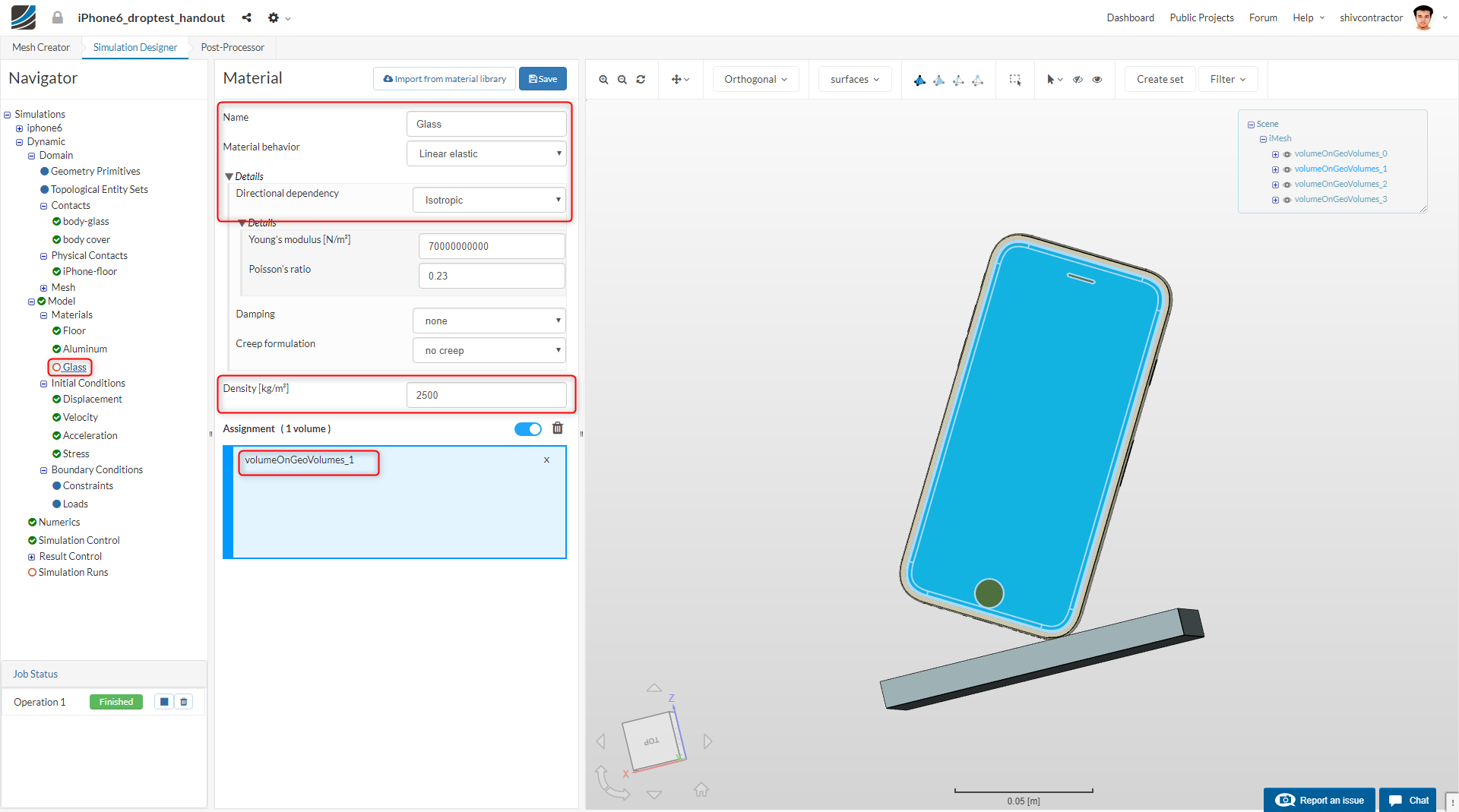This screenshot has height=812, width=1459.
Task: Reset the viewer zoom with refresh icon
Action: click(x=641, y=79)
